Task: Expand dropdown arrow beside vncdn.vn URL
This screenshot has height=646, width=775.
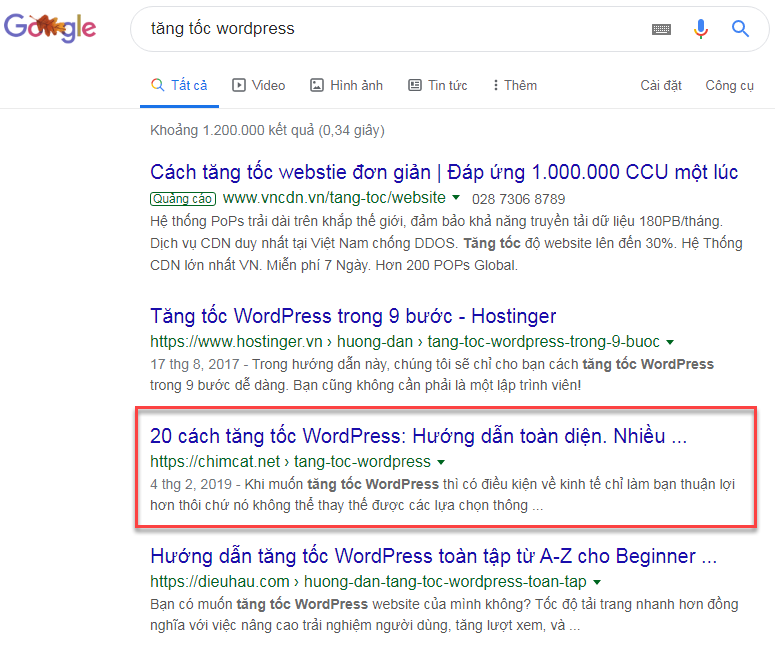Action: coord(456,198)
